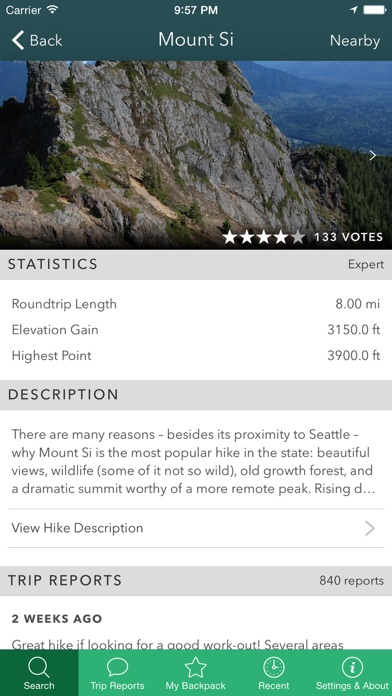This screenshot has height=696, width=392.
Task: Tap the Trip Reports section header
Action: pos(196,581)
